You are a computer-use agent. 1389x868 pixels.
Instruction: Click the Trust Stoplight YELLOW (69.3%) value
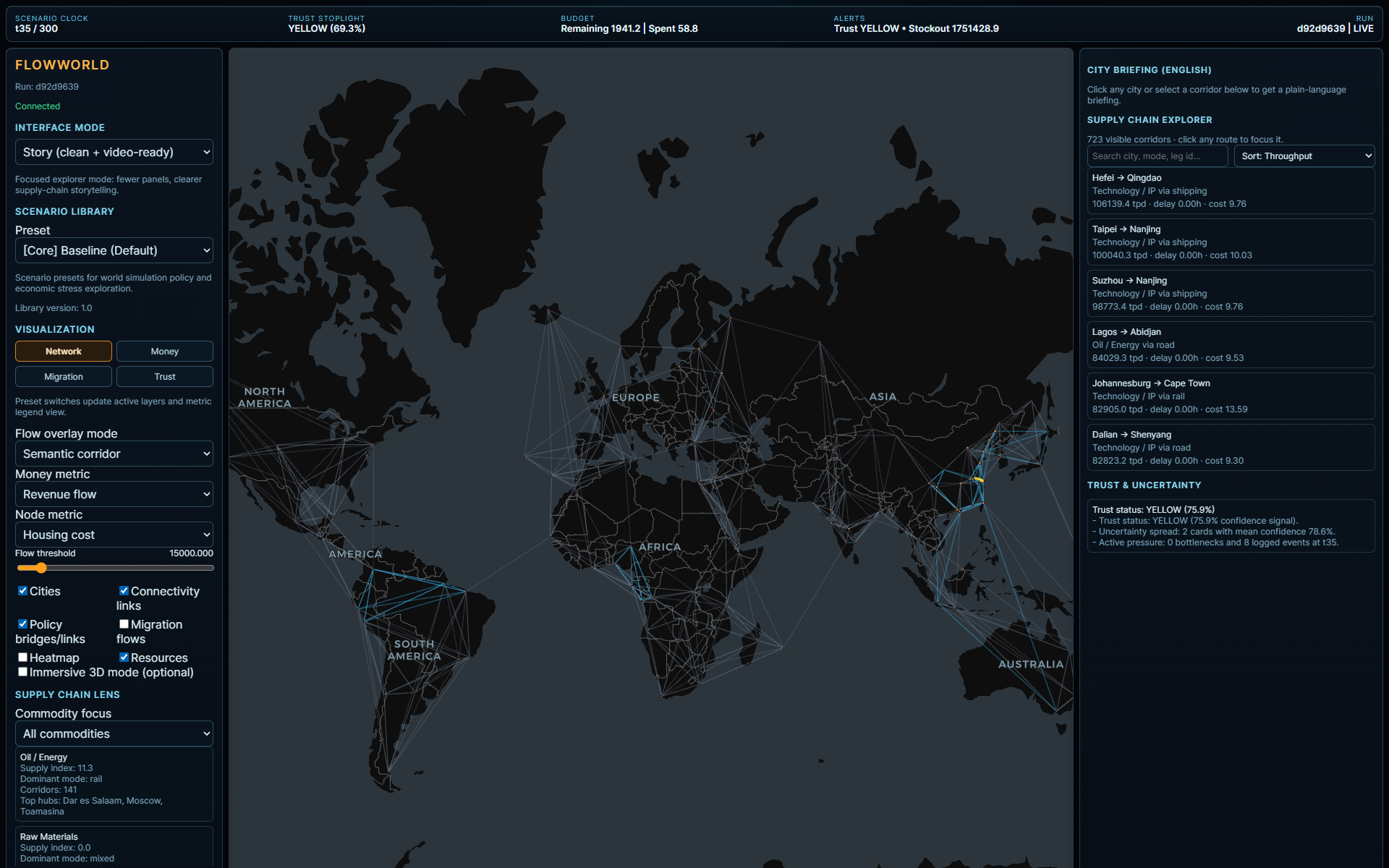tap(326, 29)
